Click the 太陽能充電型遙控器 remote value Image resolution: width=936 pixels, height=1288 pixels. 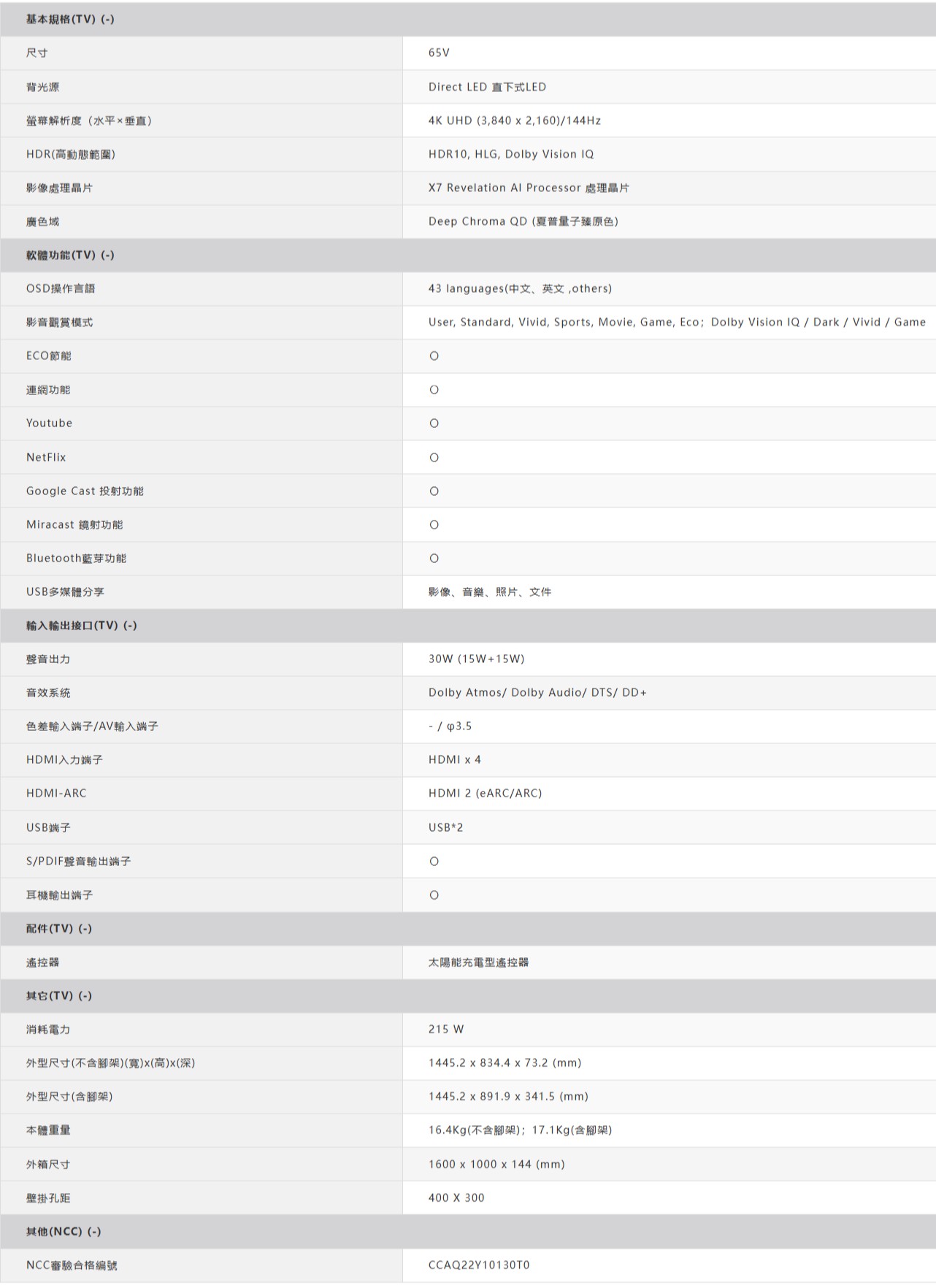pyautogui.click(x=478, y=962)
